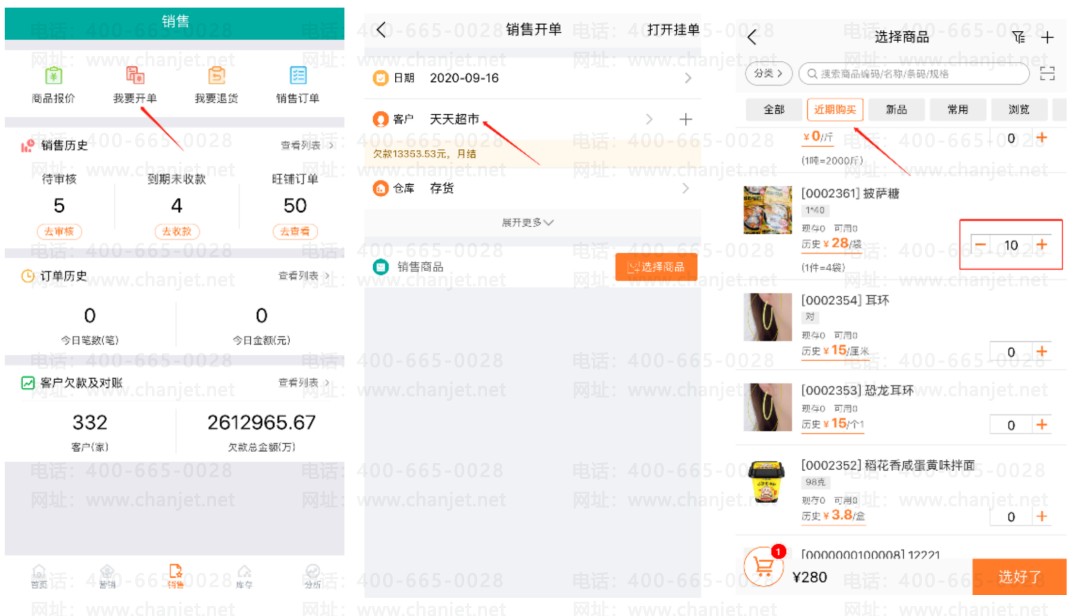Tap the 商品报价 product quotation icon
This screenshot has height=616, width=1080.
click(x=53, y=78)
